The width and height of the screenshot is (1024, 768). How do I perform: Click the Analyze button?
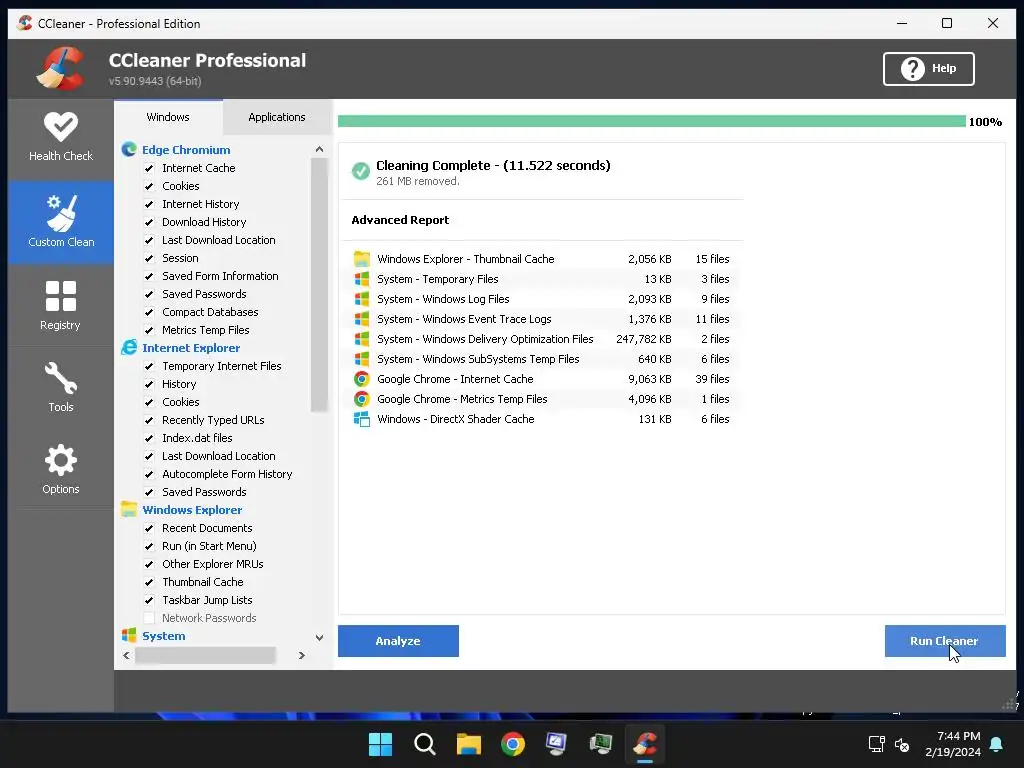click(398, 641)
